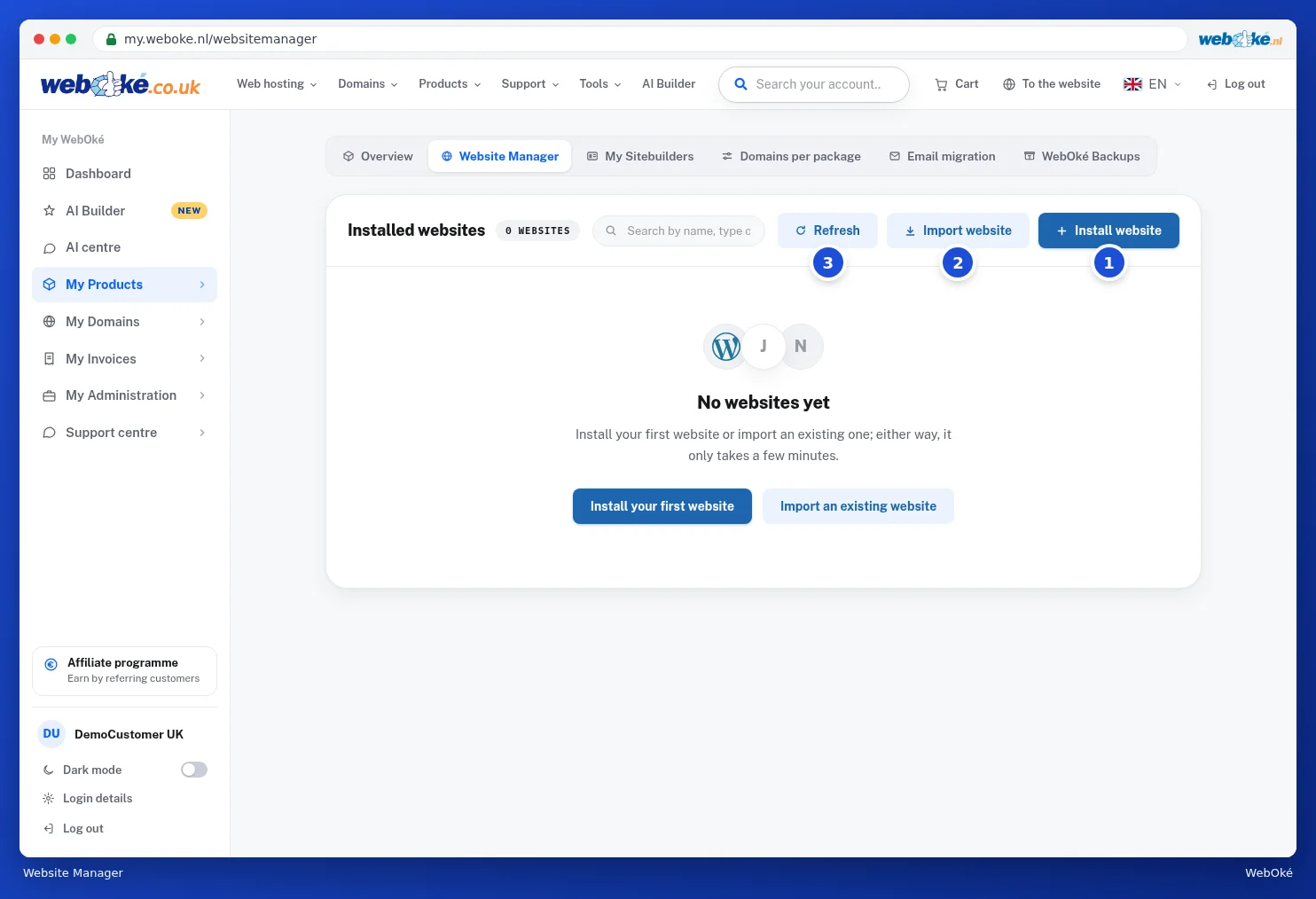Screen dimensions: 1316x899
Task: Open Login details in sidebar
Action: (x=98, y=799)
